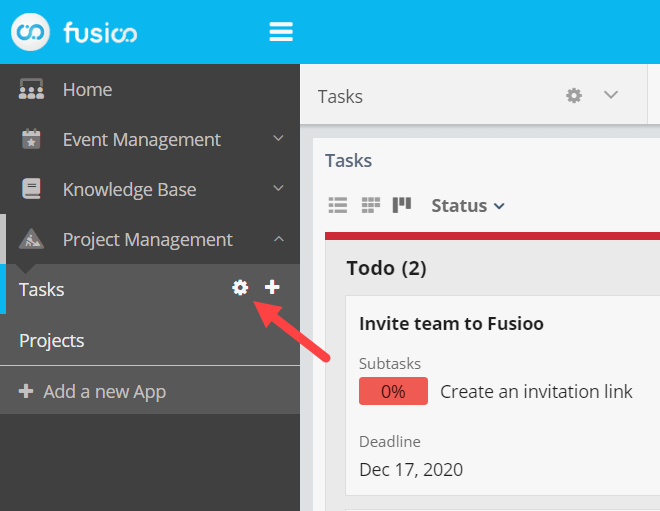Select Tasks app in the sidebar
Viewport: 660px width, 511px height.
pyautogui.click(x=42, y=289)
